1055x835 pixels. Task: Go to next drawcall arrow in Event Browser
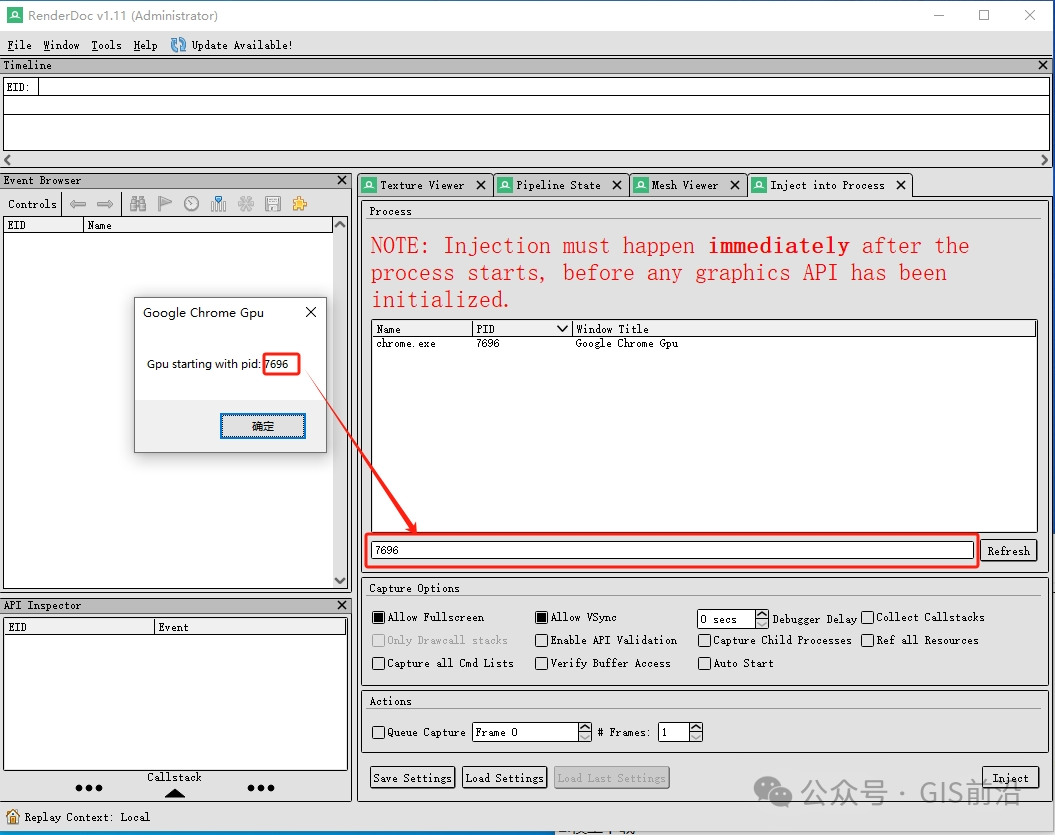(105, 204)
